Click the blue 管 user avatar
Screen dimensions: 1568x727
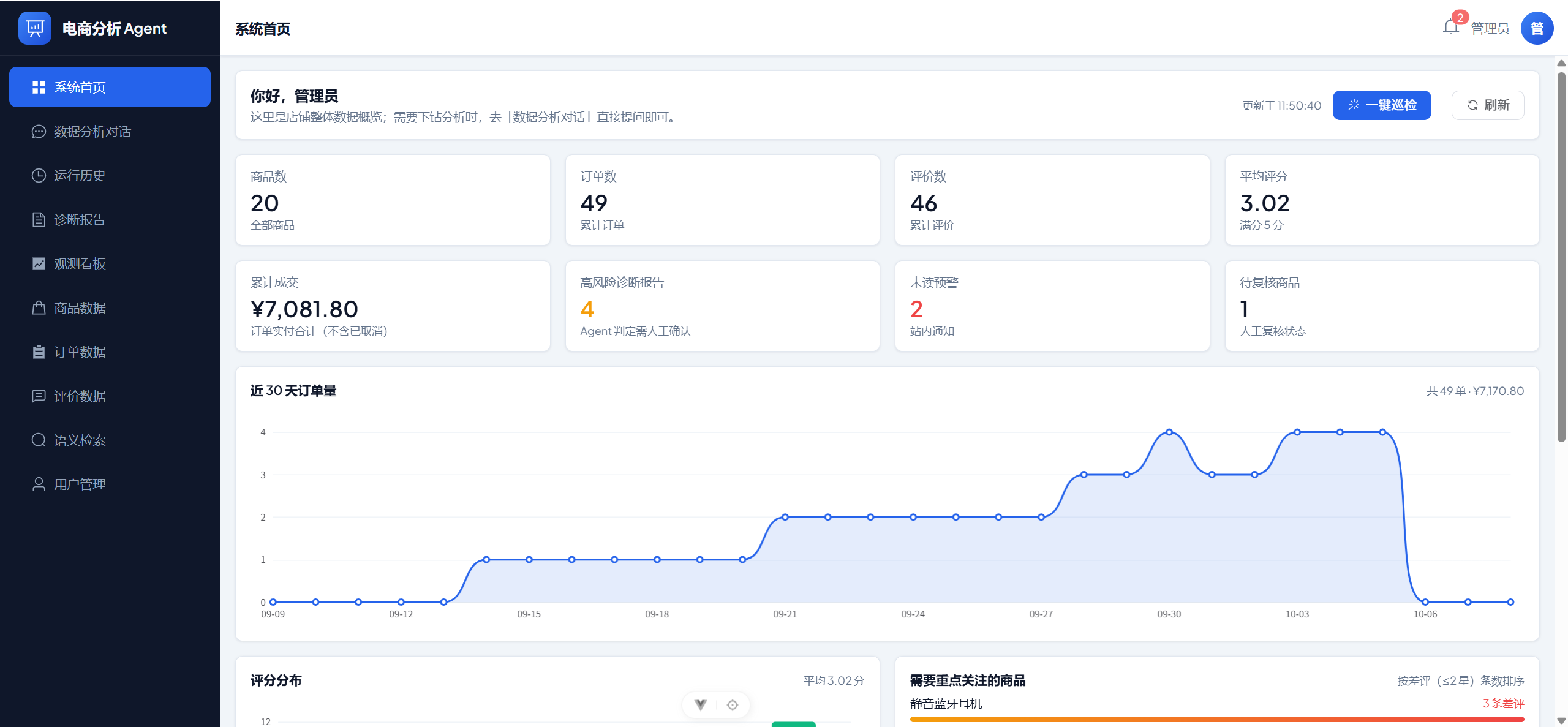[1537, 28]
